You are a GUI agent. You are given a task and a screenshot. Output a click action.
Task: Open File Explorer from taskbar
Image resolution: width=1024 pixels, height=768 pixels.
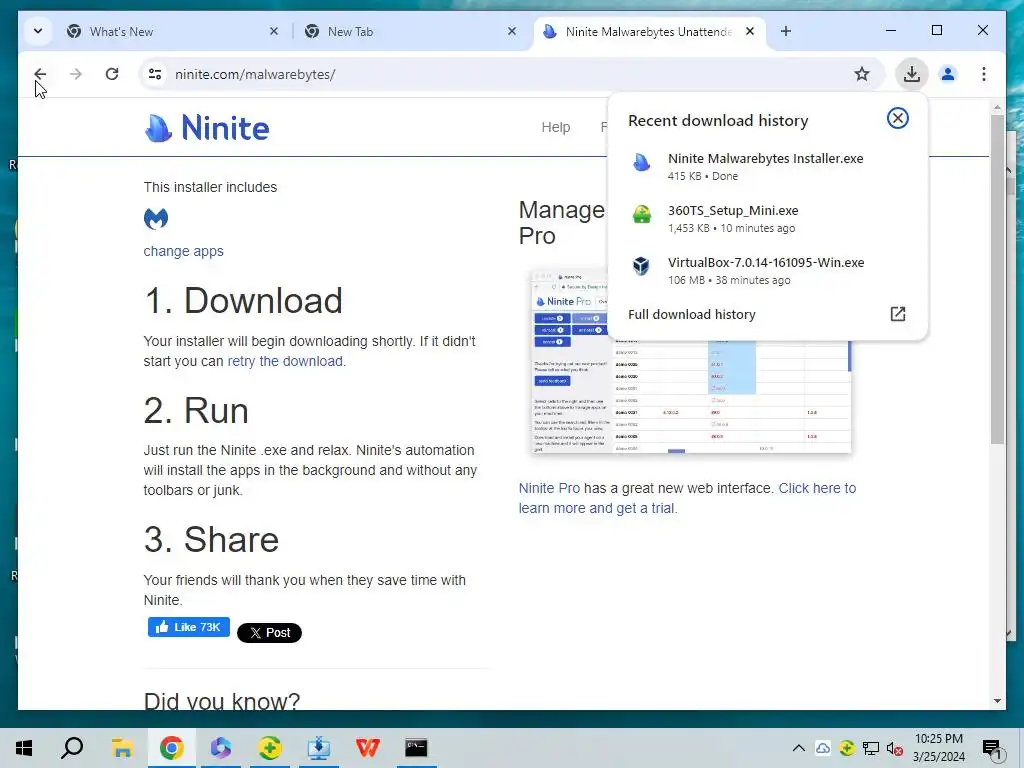[122, 748]
